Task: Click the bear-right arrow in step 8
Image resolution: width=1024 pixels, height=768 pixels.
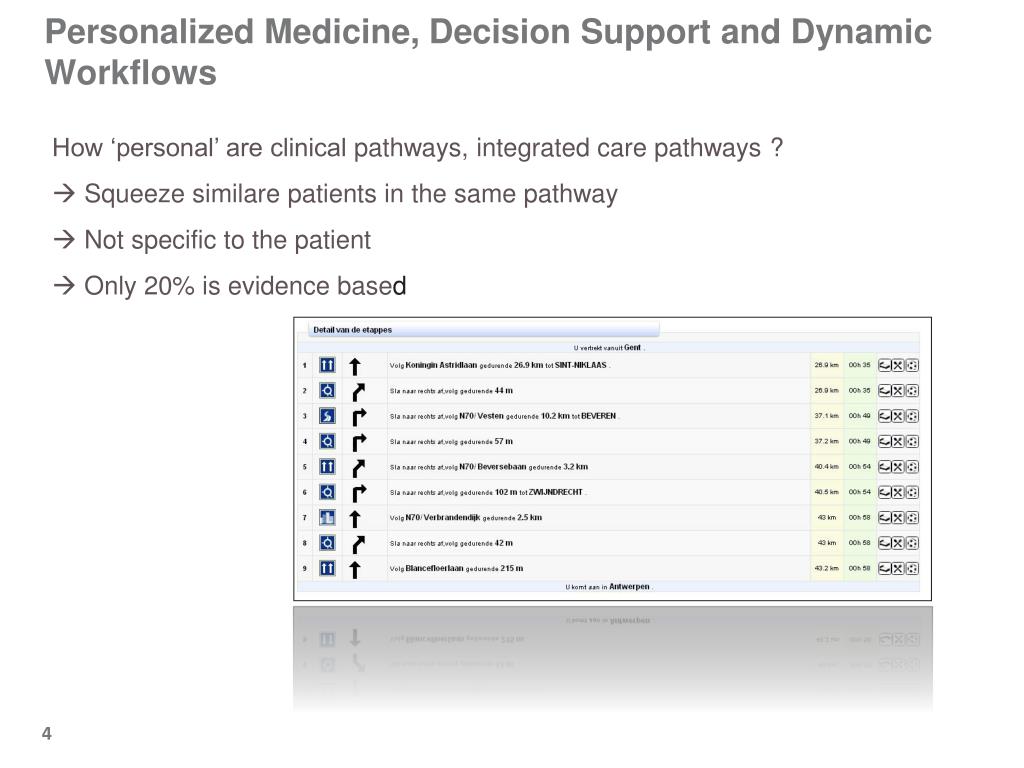Action: (359, 544)
